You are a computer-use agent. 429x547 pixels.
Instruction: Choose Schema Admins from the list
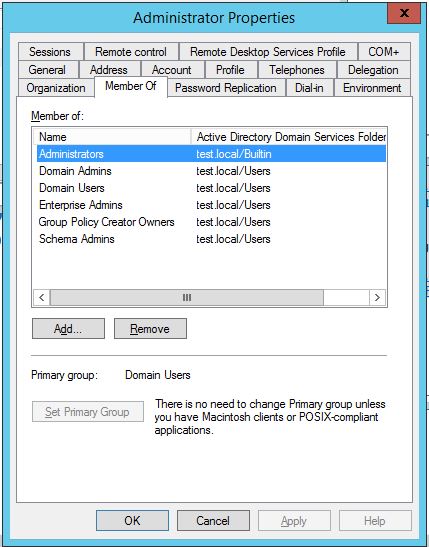211,239
